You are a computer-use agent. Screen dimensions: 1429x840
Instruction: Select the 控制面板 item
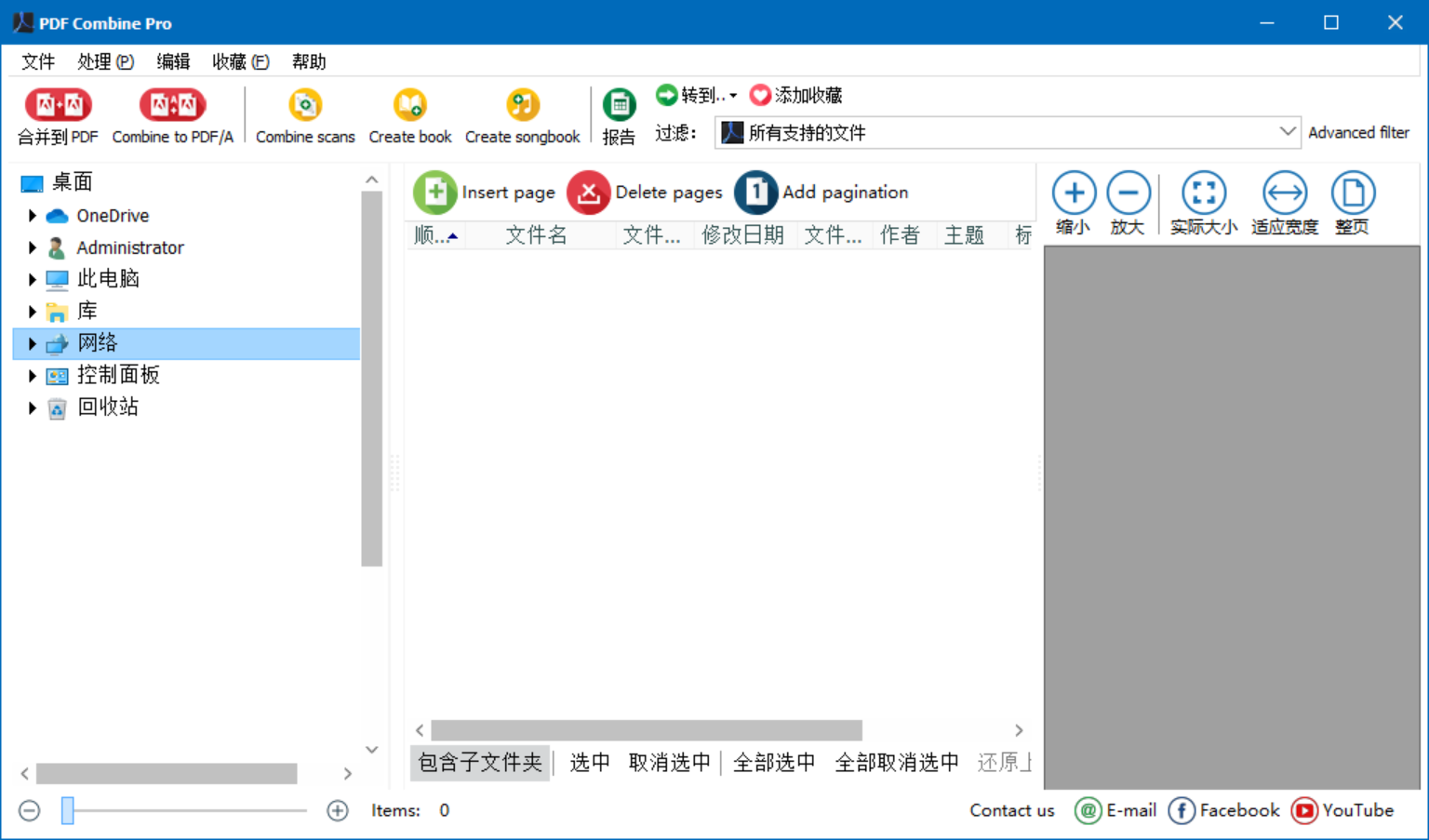pyautogui.click(x=118, y=376)
